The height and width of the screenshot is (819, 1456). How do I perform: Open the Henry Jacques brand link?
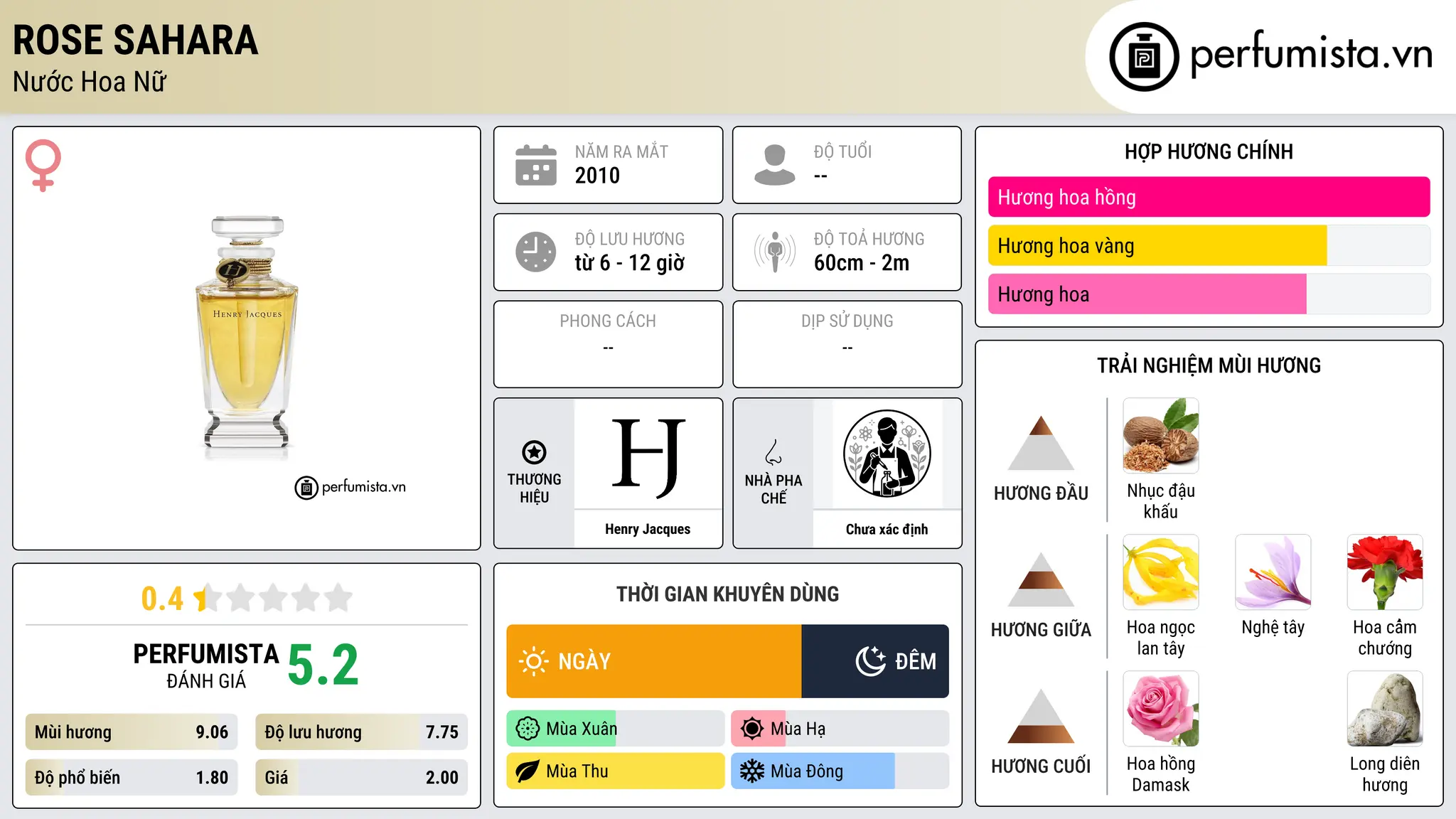[648, 529]
